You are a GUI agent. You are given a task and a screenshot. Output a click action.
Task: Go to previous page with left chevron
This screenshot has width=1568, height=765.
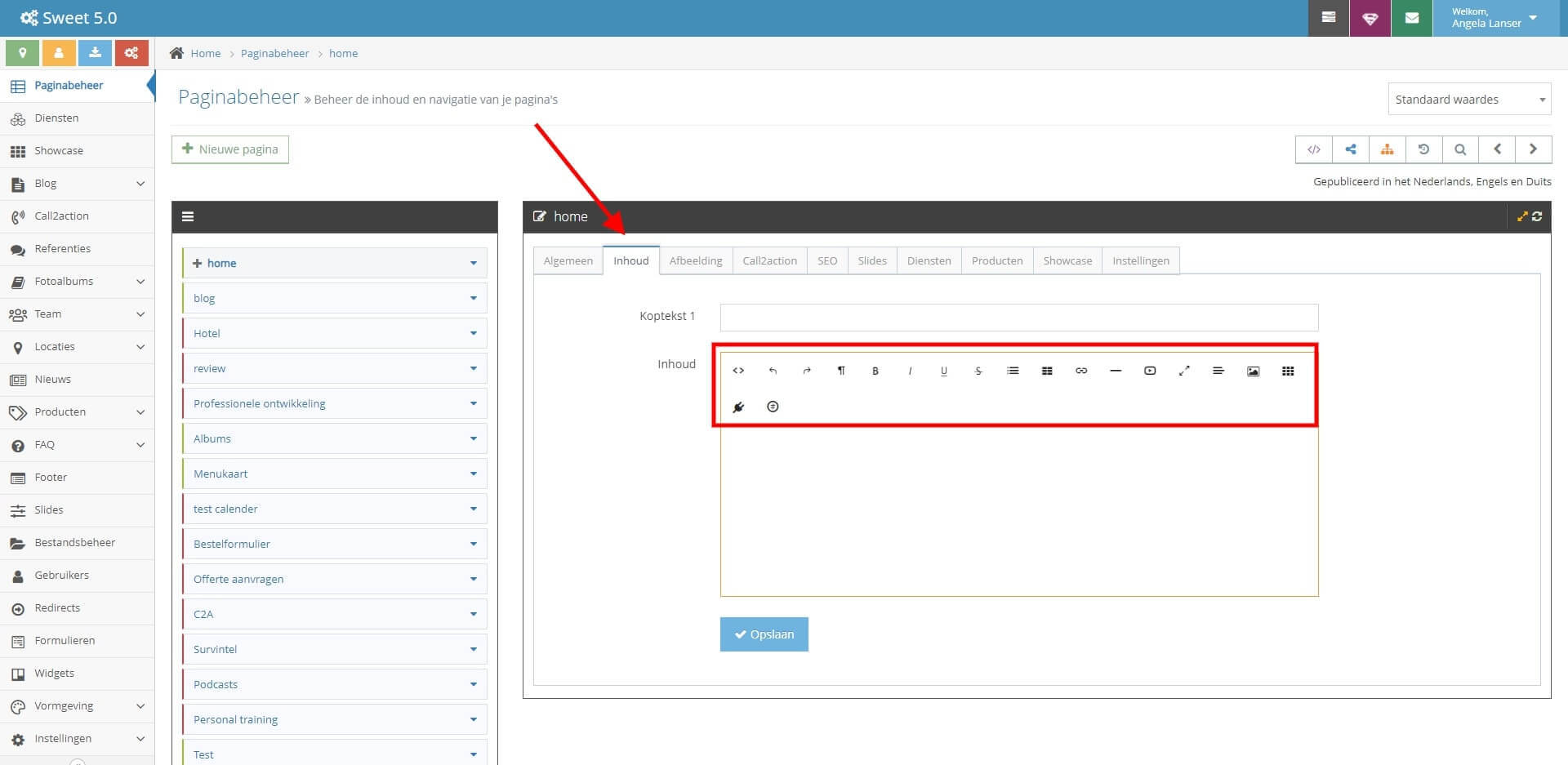pyautogui.click(x=1497, y=149)
